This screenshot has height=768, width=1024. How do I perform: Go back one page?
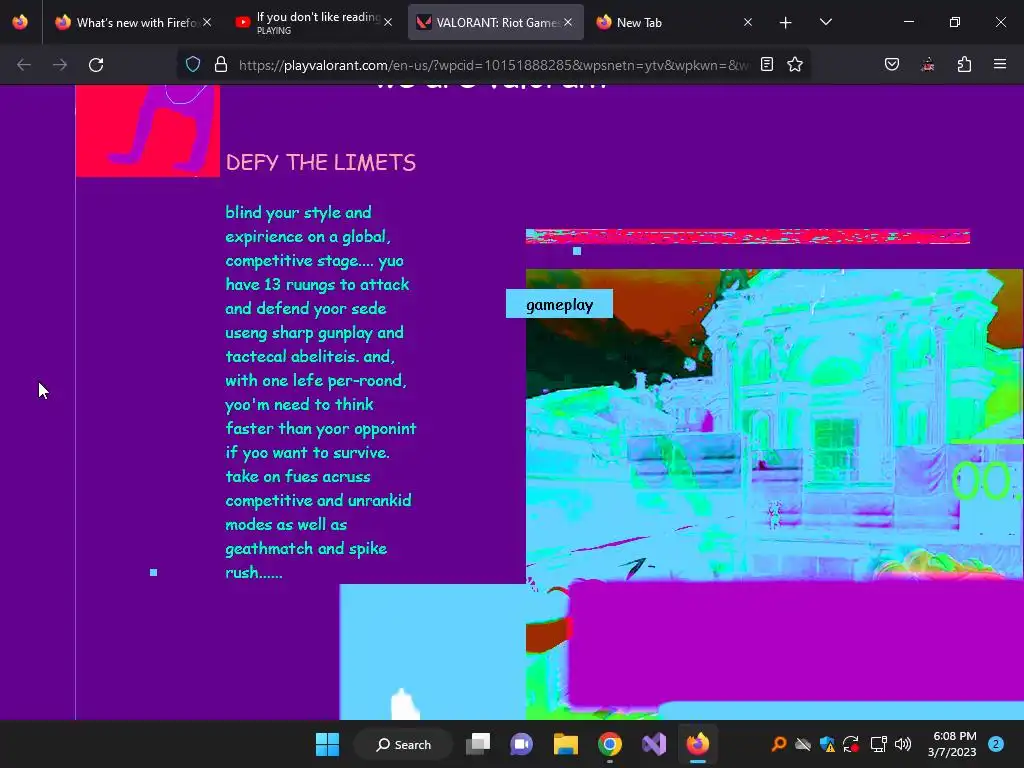(24, 65)
